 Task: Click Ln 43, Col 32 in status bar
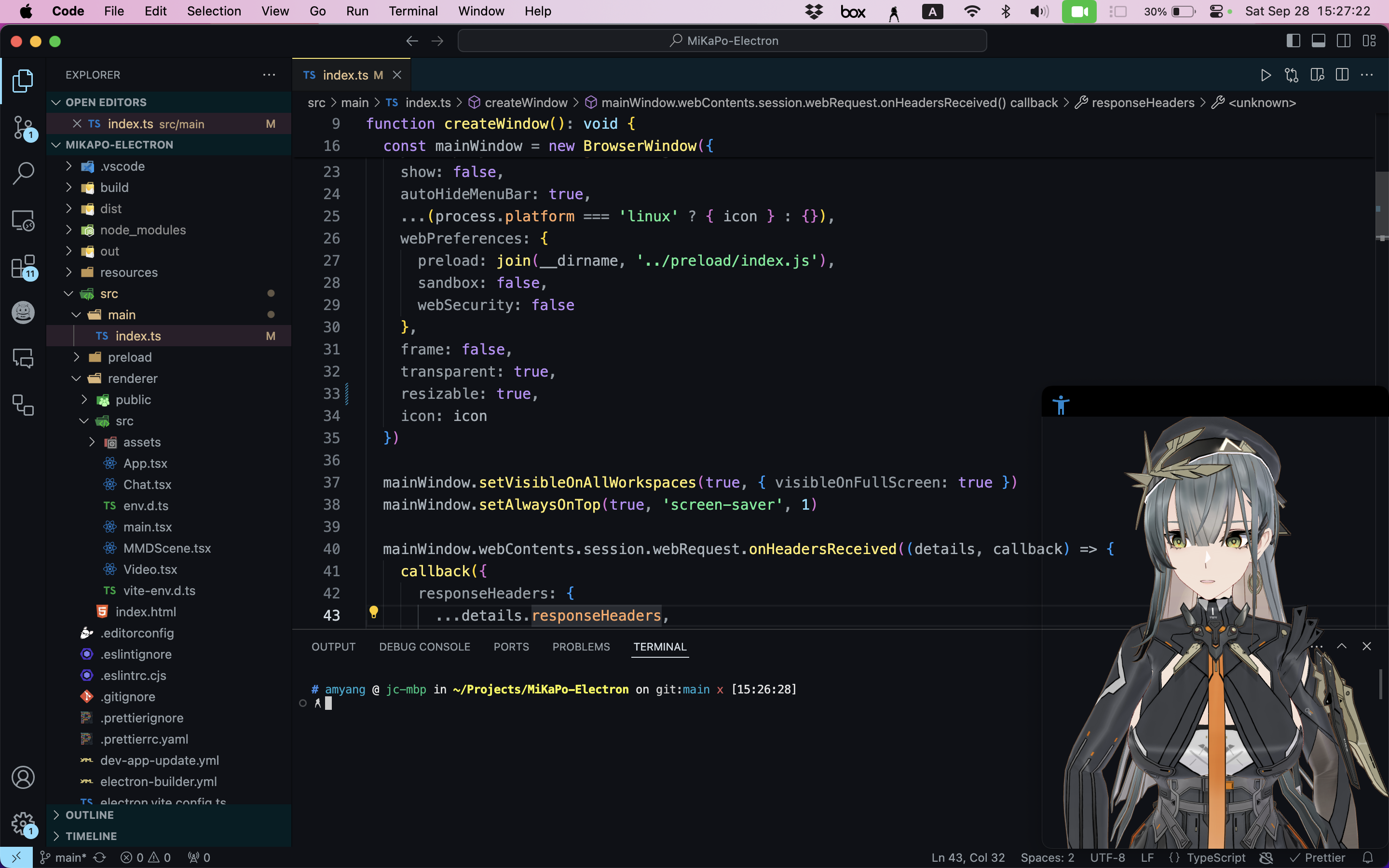967,858
